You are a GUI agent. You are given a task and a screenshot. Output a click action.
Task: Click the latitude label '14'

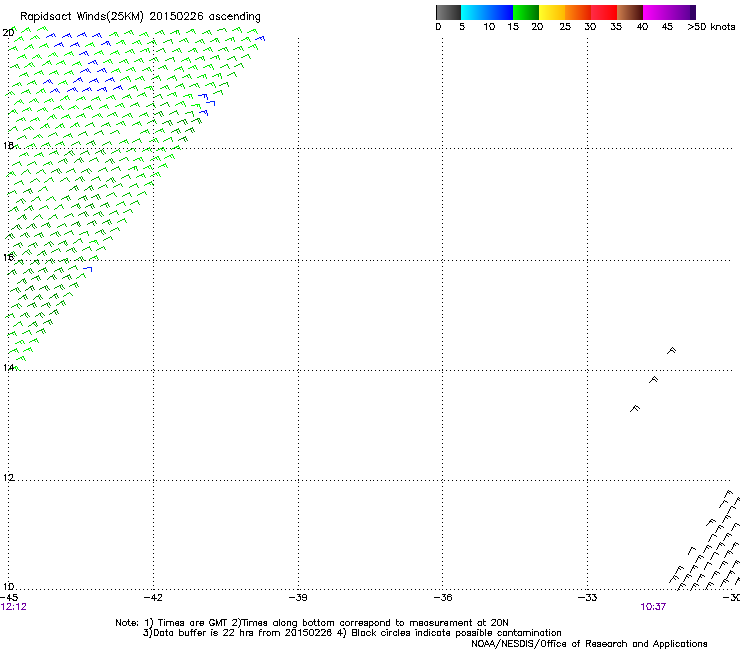click(8, 367)
